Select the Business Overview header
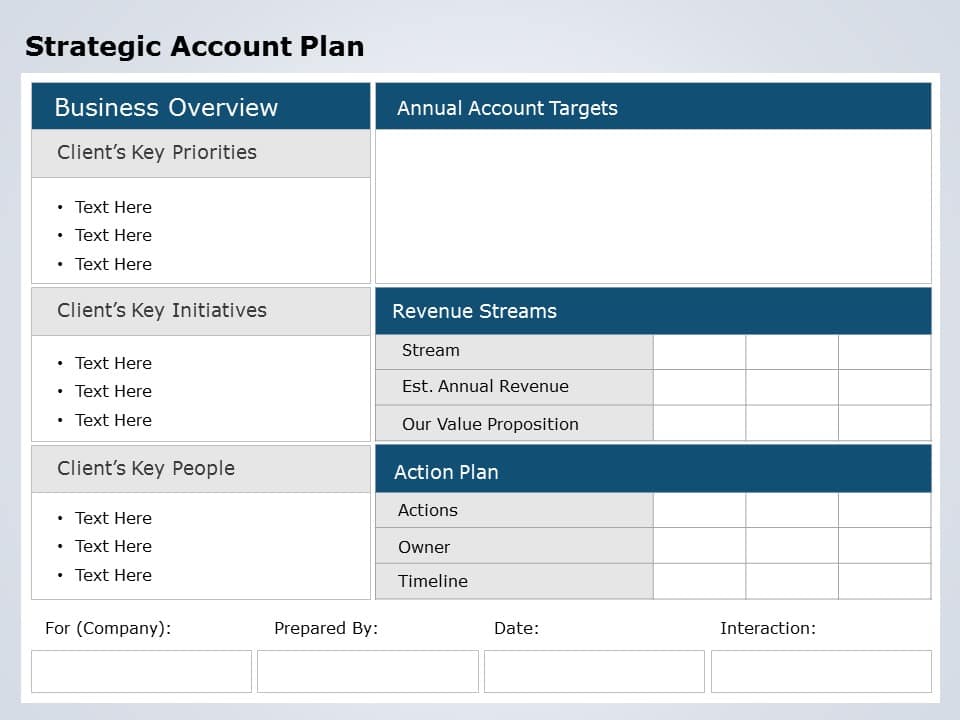Viewport: 960px width, 720px height. [x=201, y=107]
